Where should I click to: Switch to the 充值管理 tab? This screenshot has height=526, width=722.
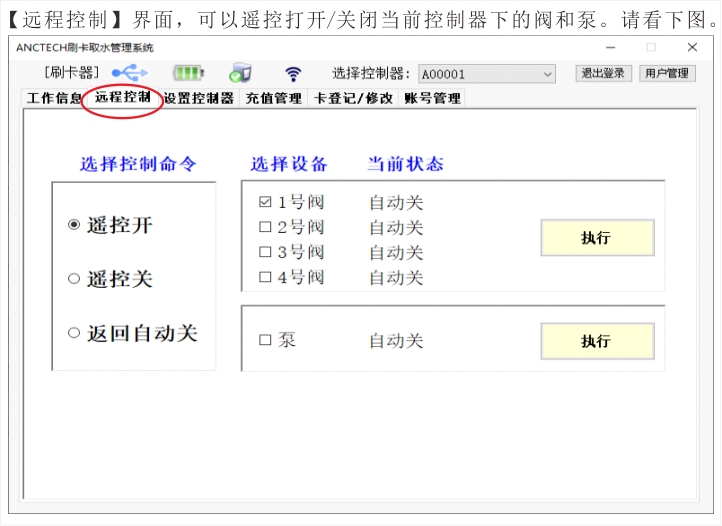[x=274, y=98]
